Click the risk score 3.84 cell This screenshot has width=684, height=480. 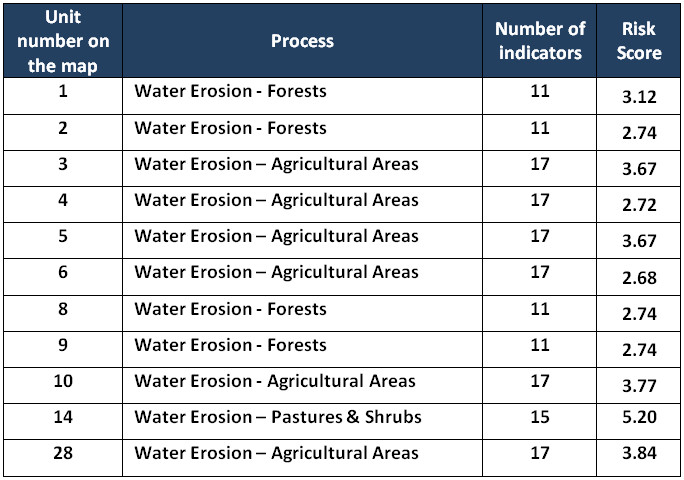(x=639, y=457)
